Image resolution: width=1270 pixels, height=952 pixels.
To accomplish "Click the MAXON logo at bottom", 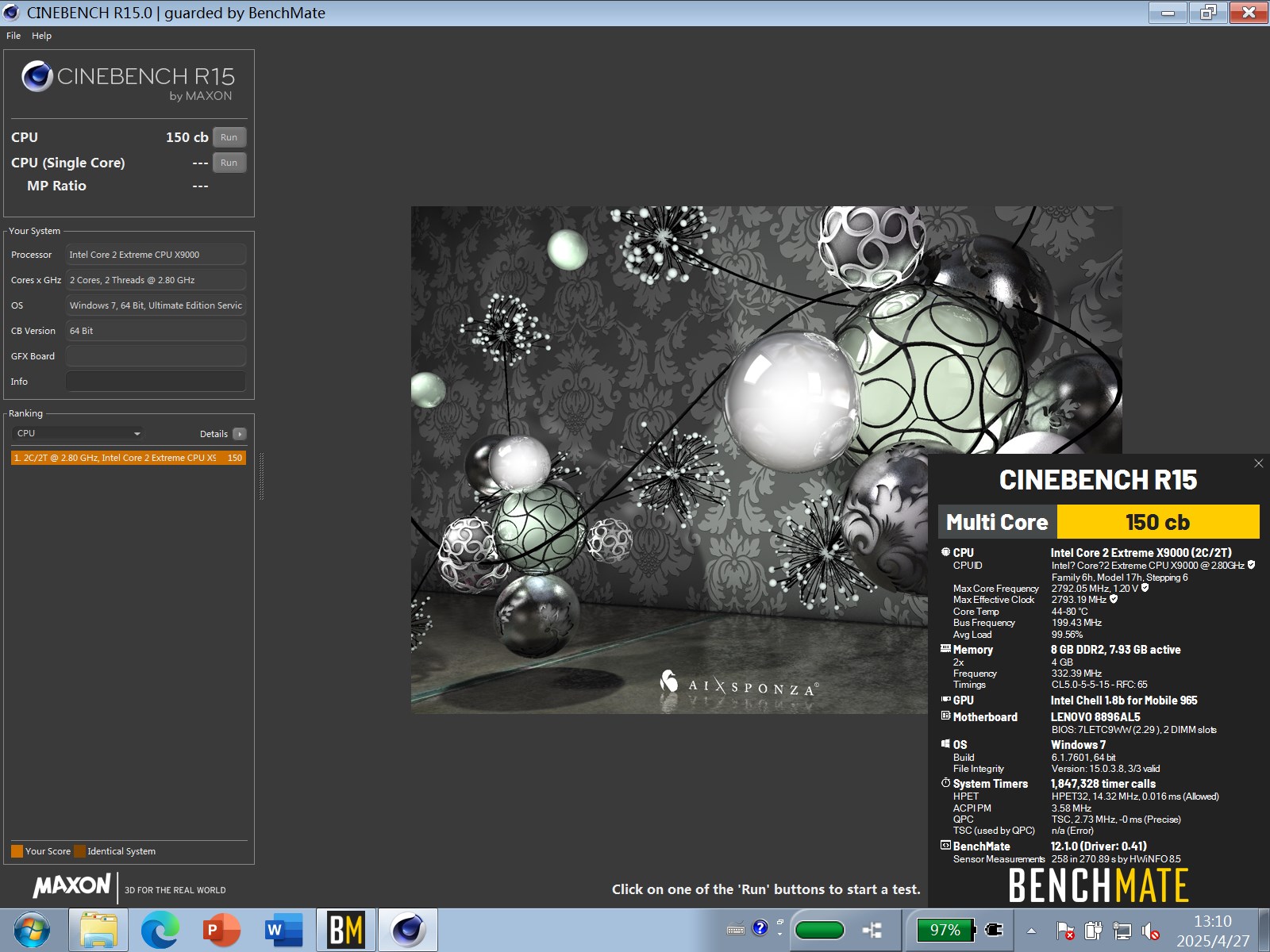I will (72, 885).
